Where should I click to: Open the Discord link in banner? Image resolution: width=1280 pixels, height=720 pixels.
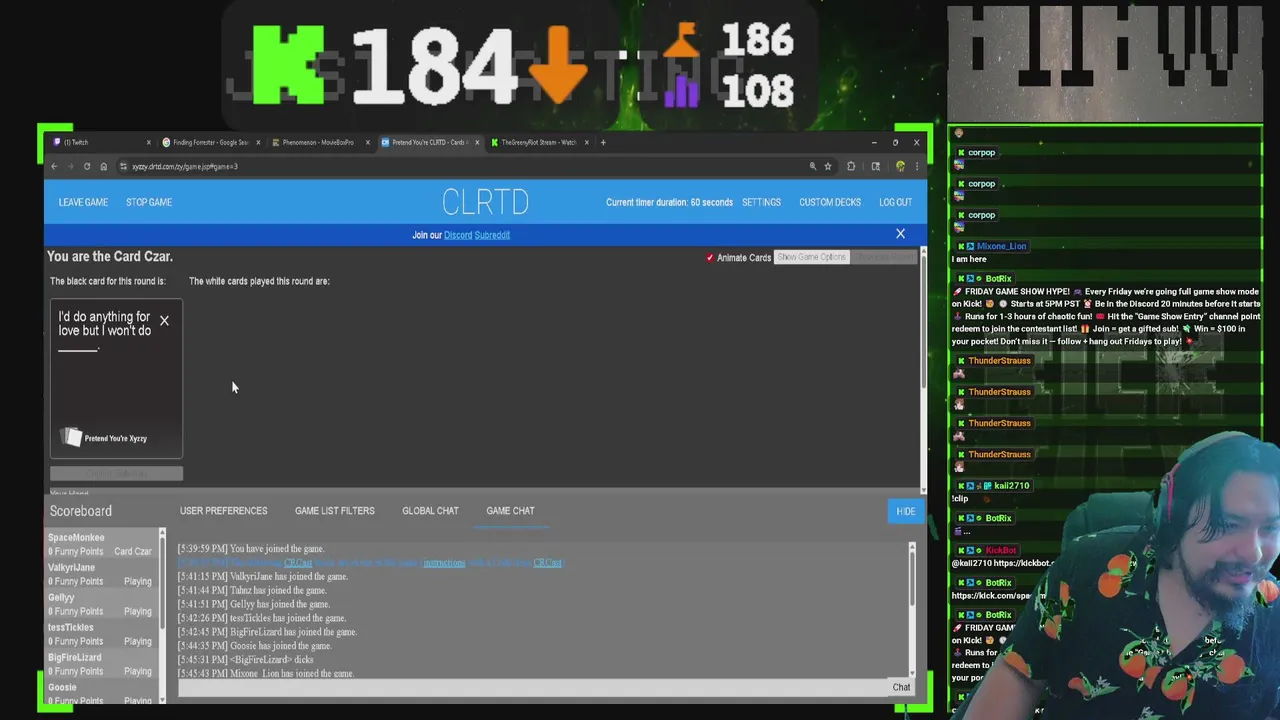click(458, 235)
